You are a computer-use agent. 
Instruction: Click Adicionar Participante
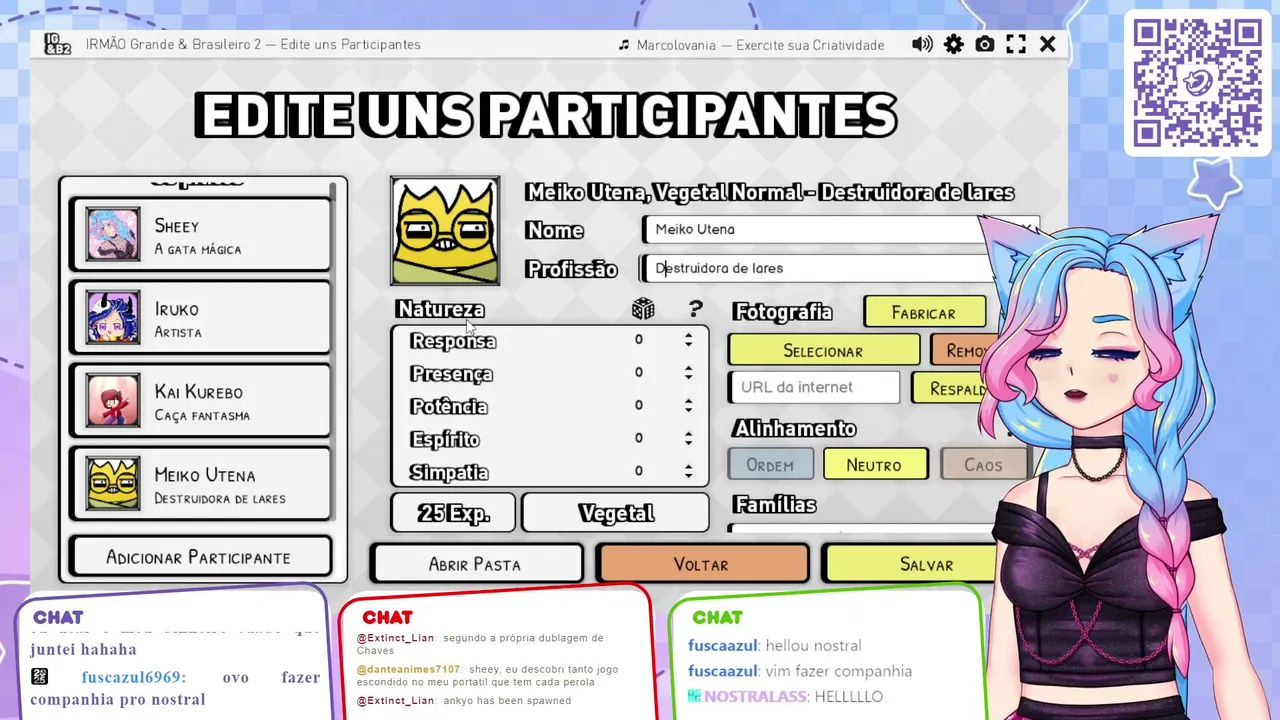[x=199, y=557]
